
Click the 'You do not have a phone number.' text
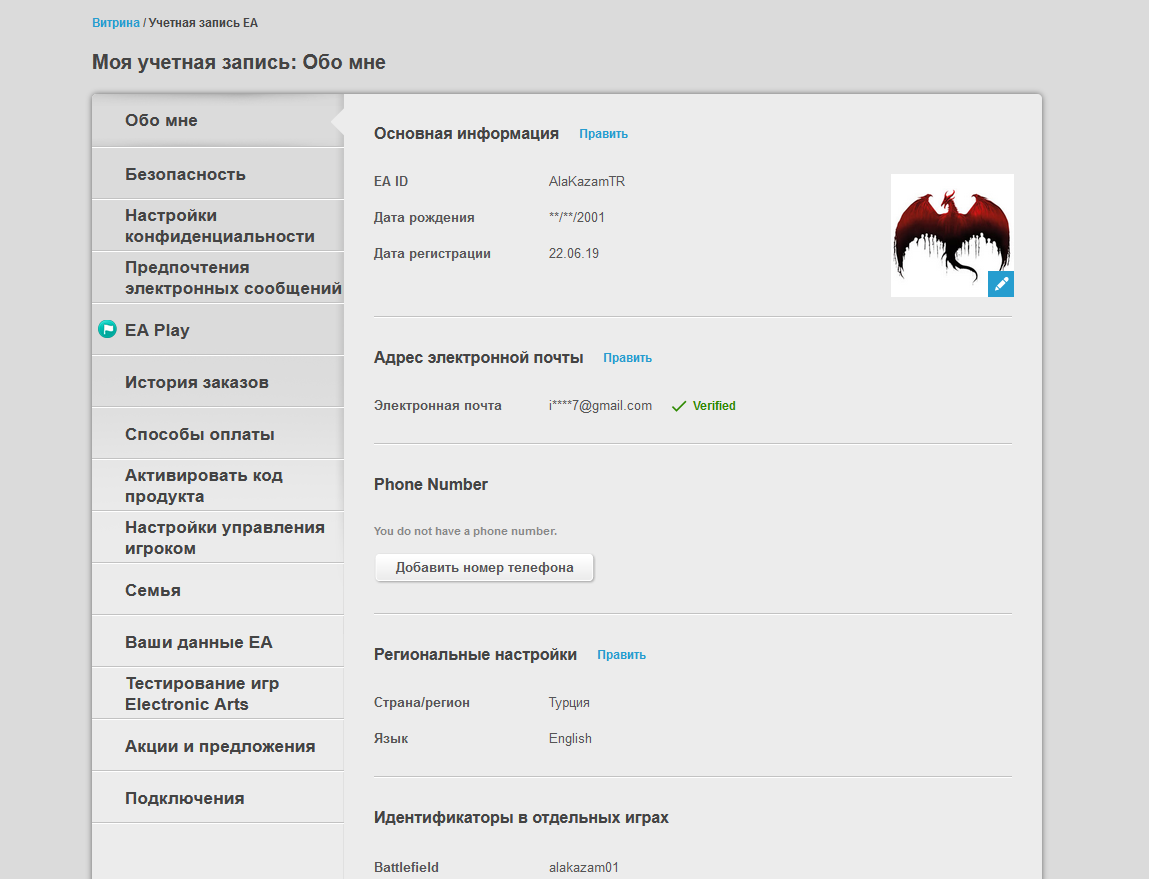point(465,531)
